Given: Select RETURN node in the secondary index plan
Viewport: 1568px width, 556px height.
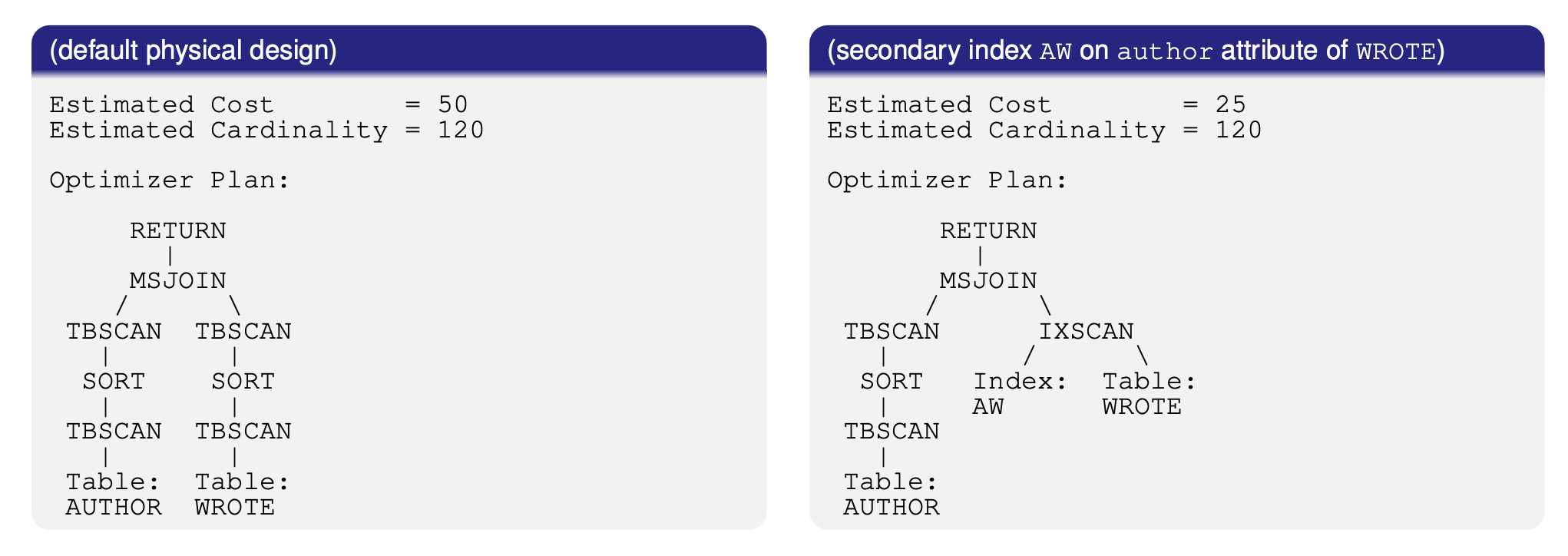Looking at the screenshot, I should point(987,230).
